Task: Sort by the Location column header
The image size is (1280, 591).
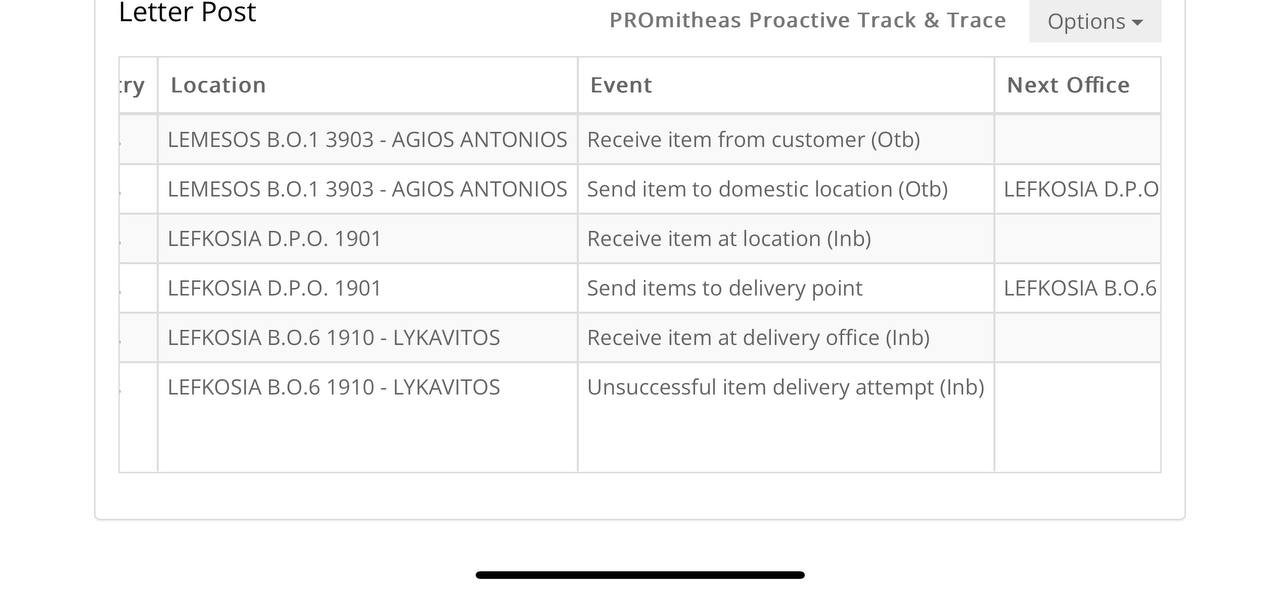Action: coord(218,85)
